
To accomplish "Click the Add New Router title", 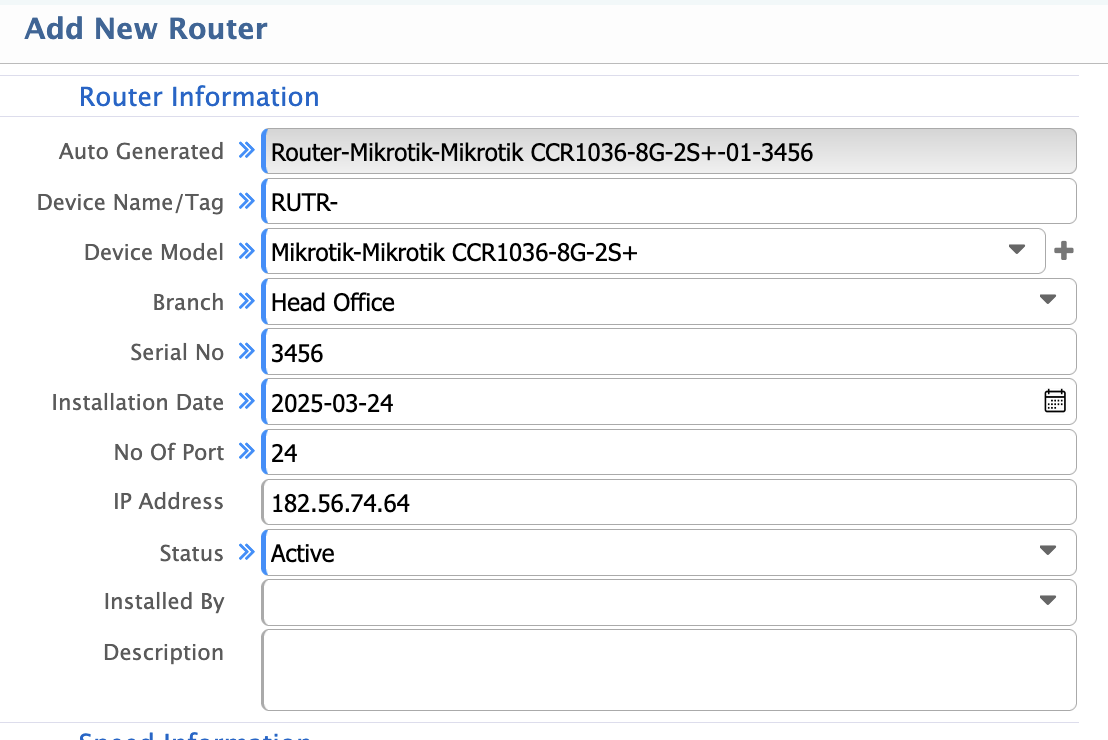I will pos(144,29).
